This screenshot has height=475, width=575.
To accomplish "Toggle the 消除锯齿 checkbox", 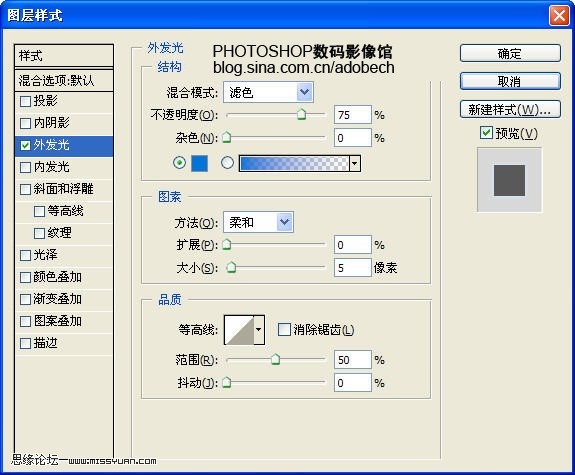I will pyautogui.click(x=284, y=329).
